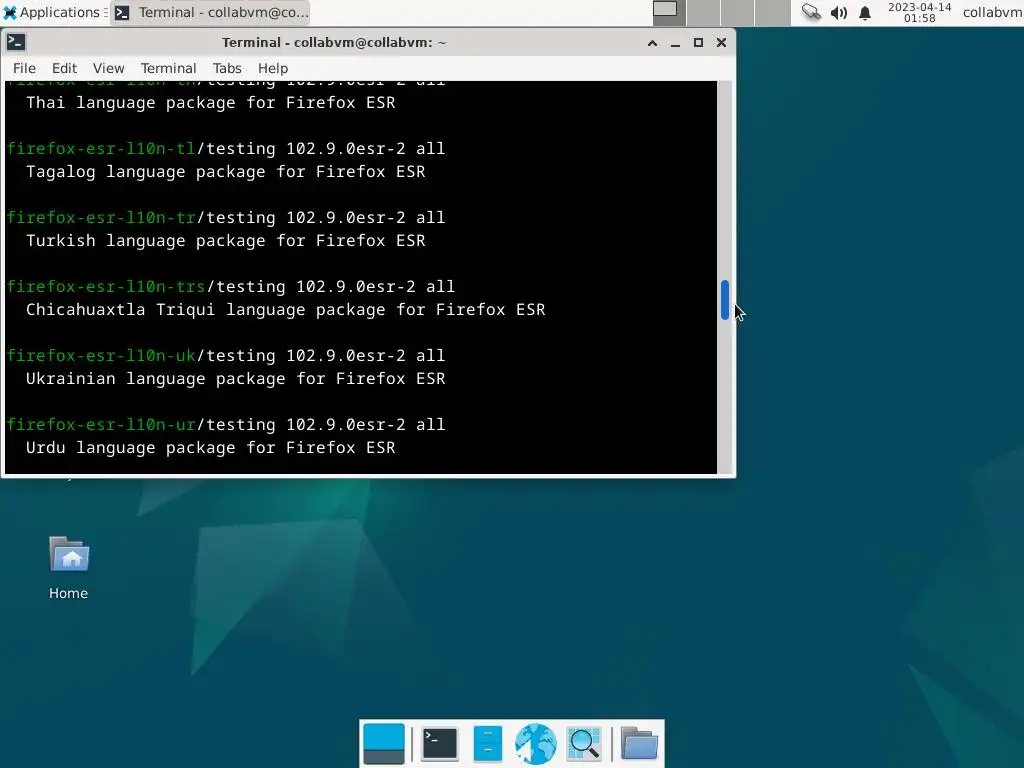This screenshot has width=1024, height=768.
Task: Open the Tabs menu
Action: [x=227, y=68]
